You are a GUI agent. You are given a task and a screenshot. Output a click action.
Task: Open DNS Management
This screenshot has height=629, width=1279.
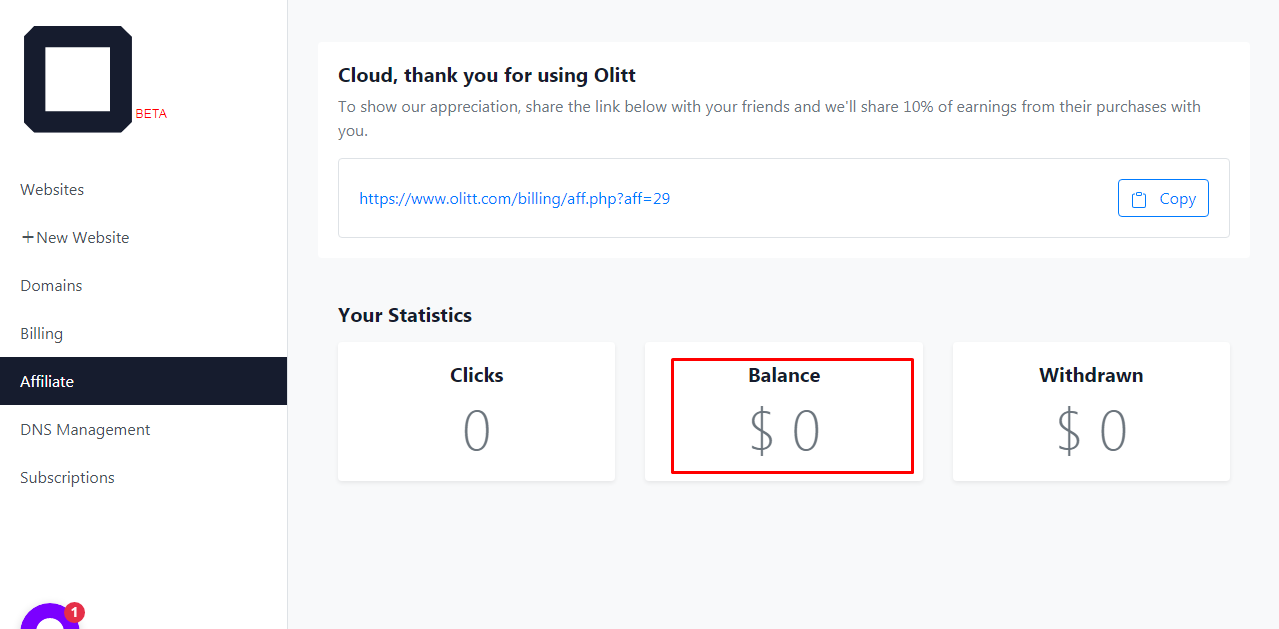click(85, 429)
